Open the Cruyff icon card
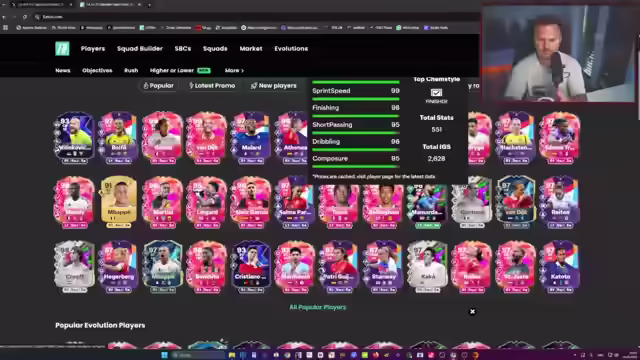 75,267
